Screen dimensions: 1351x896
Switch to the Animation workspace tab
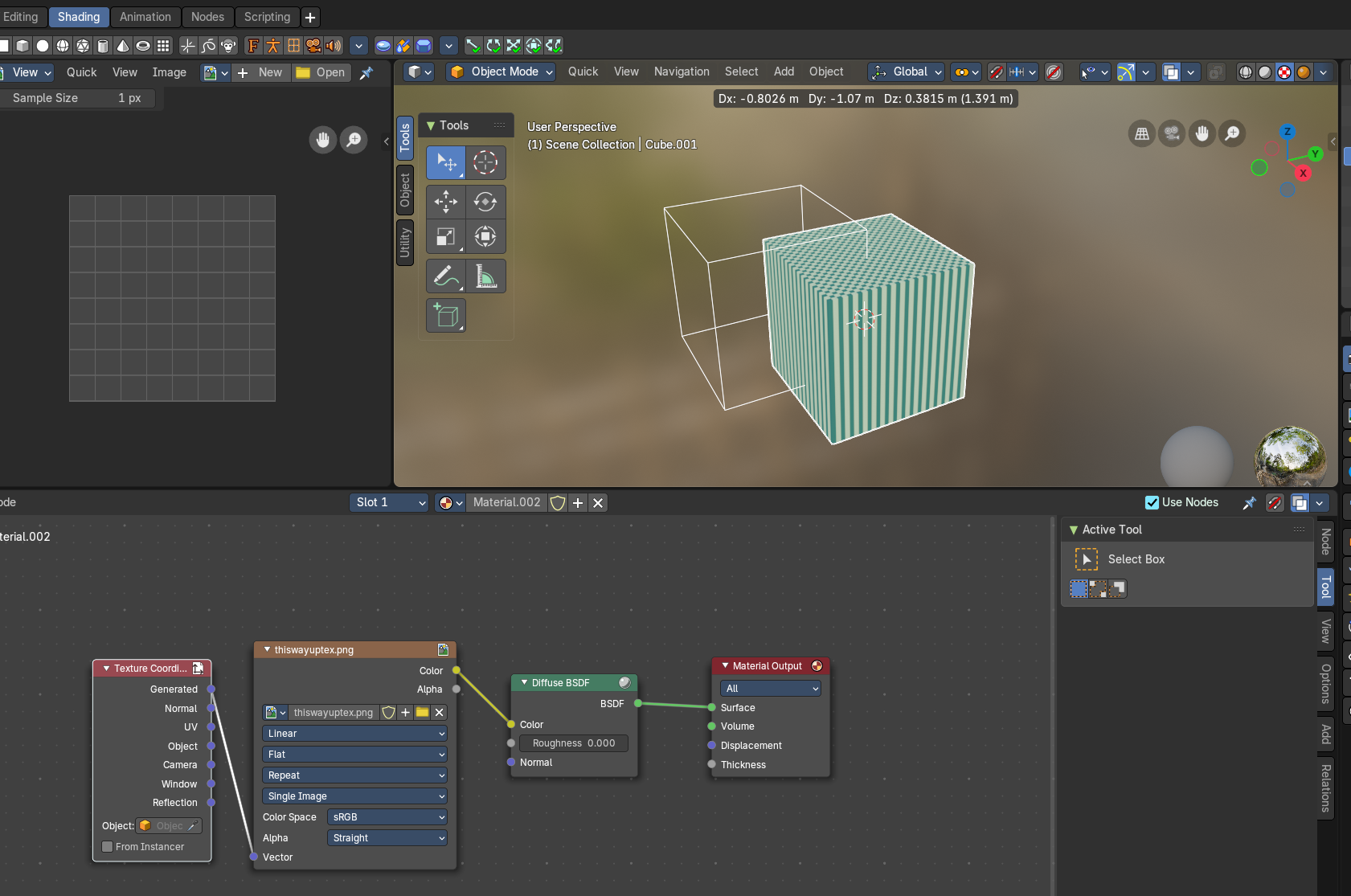pos(145,17)
